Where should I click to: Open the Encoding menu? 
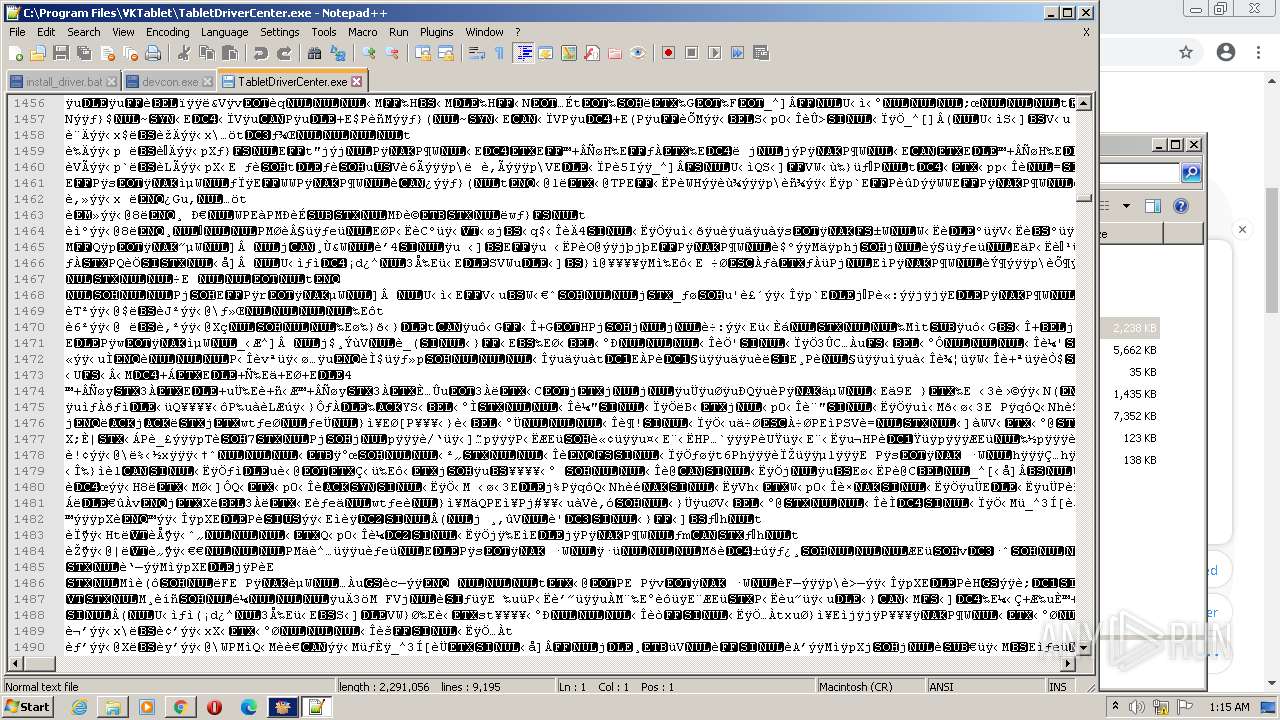click(167, 32)
